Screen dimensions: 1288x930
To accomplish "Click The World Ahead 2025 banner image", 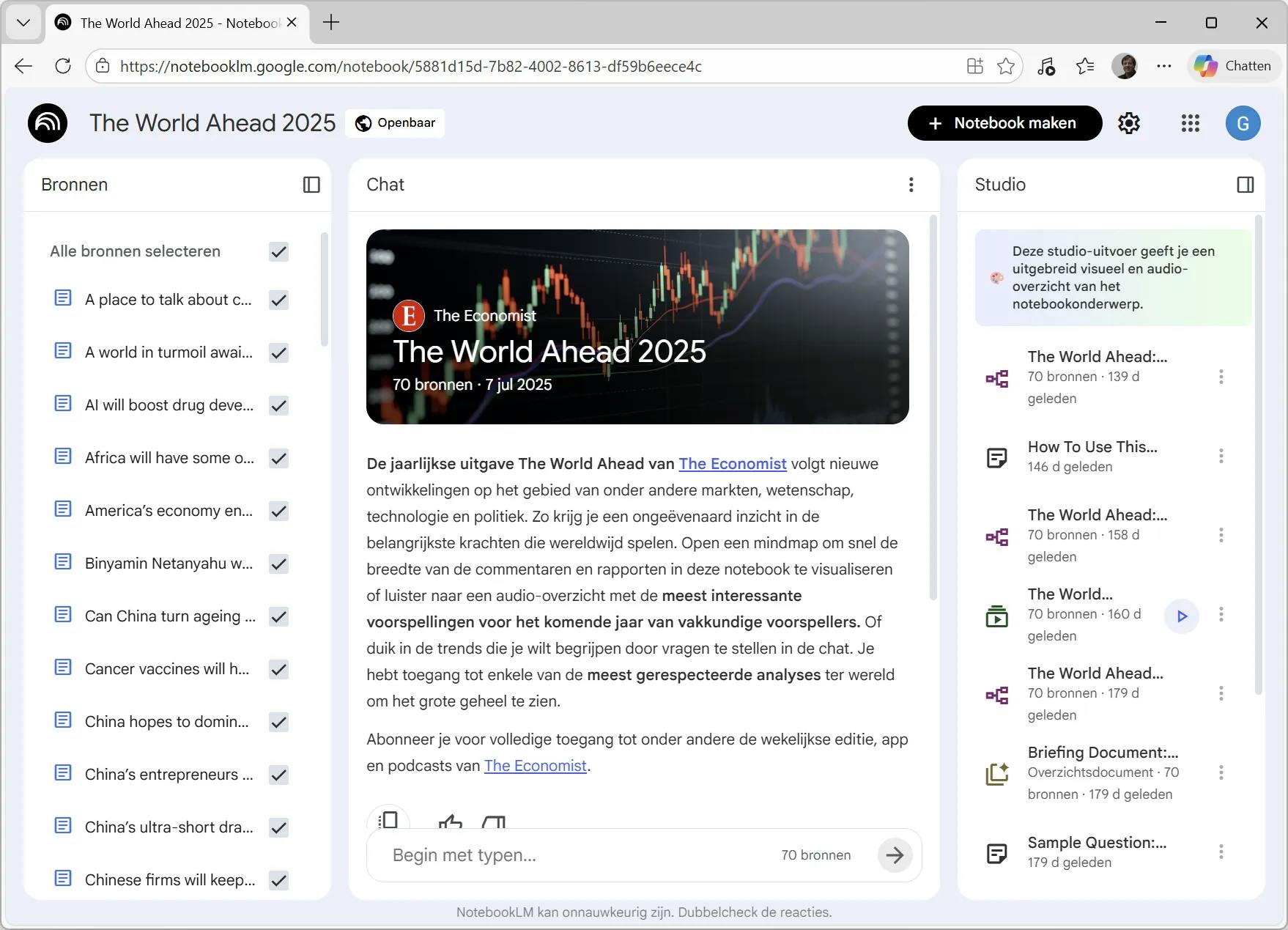I will [637, 327].
